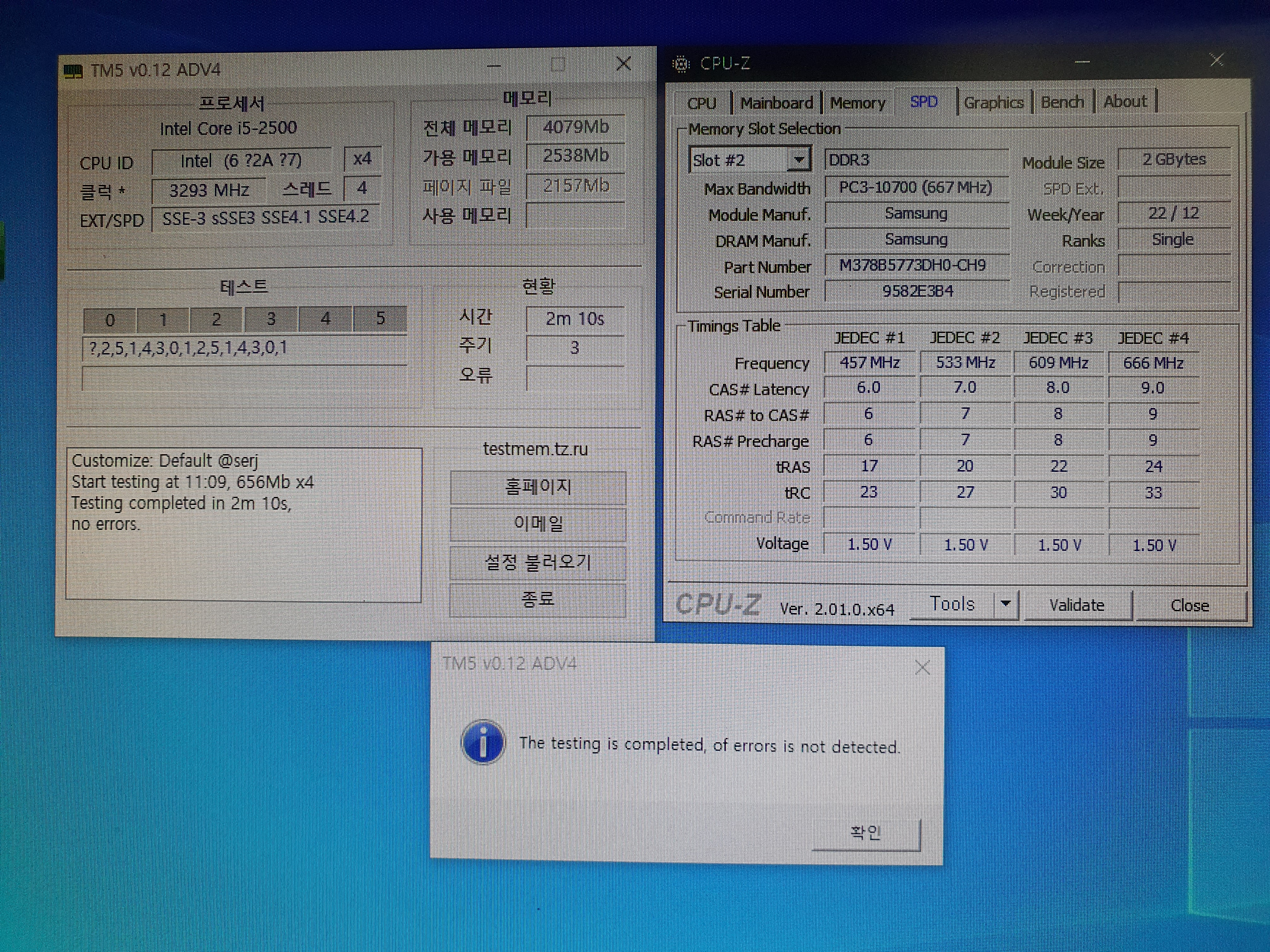1270x952 pixels.
Task: Click the tRC 33 value for JEDEC #4
Action: 1153,493
